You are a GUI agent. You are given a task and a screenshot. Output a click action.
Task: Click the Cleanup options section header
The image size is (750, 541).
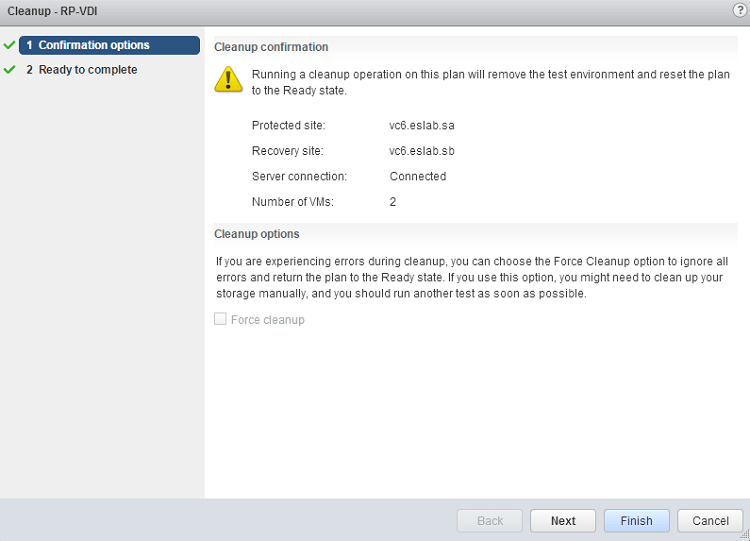[x=257, y=234]
